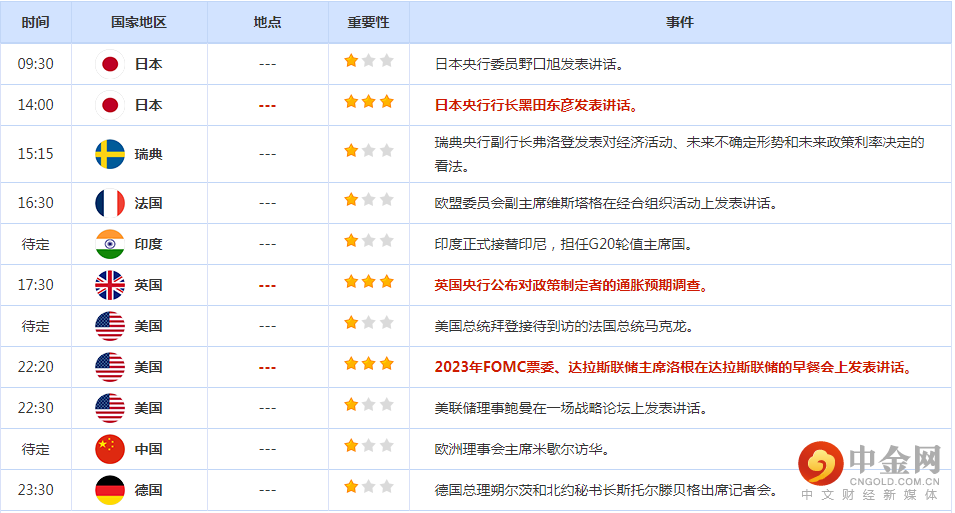Select the India flag icon
955x513 pixels.
coord(110,244)
